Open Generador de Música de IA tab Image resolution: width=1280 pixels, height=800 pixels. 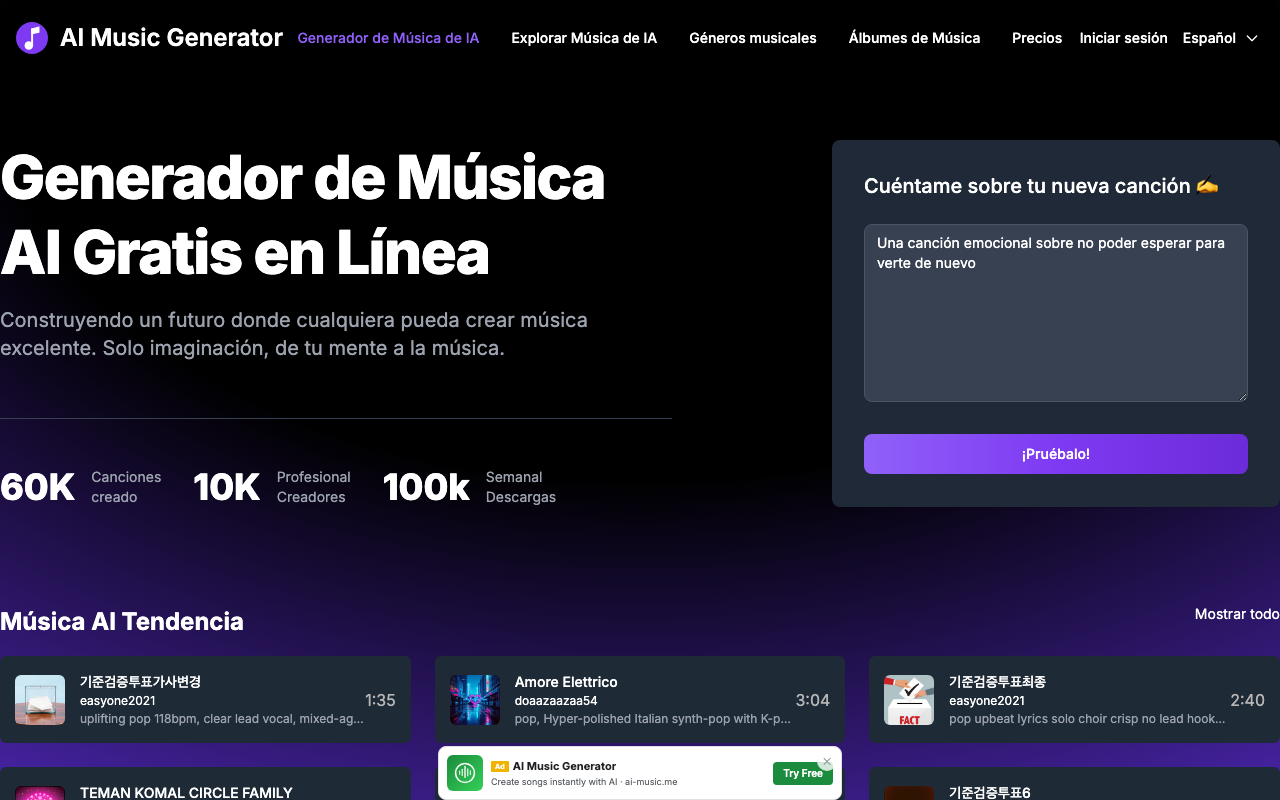pos(388,38)
